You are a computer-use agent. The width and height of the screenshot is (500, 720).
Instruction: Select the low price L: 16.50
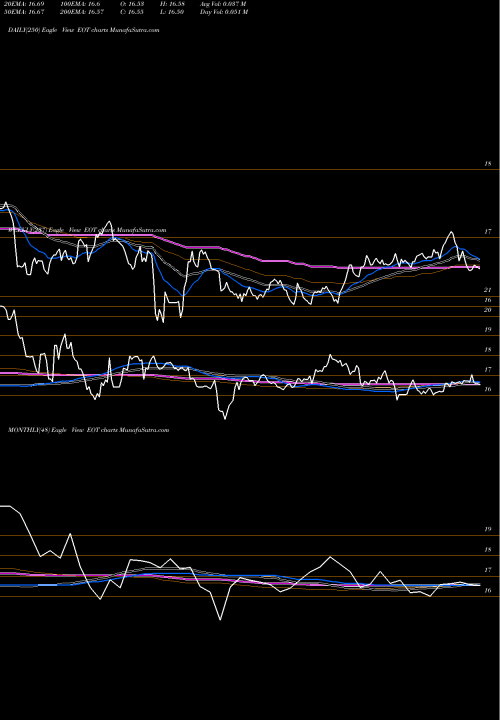[x=172, y=12]
